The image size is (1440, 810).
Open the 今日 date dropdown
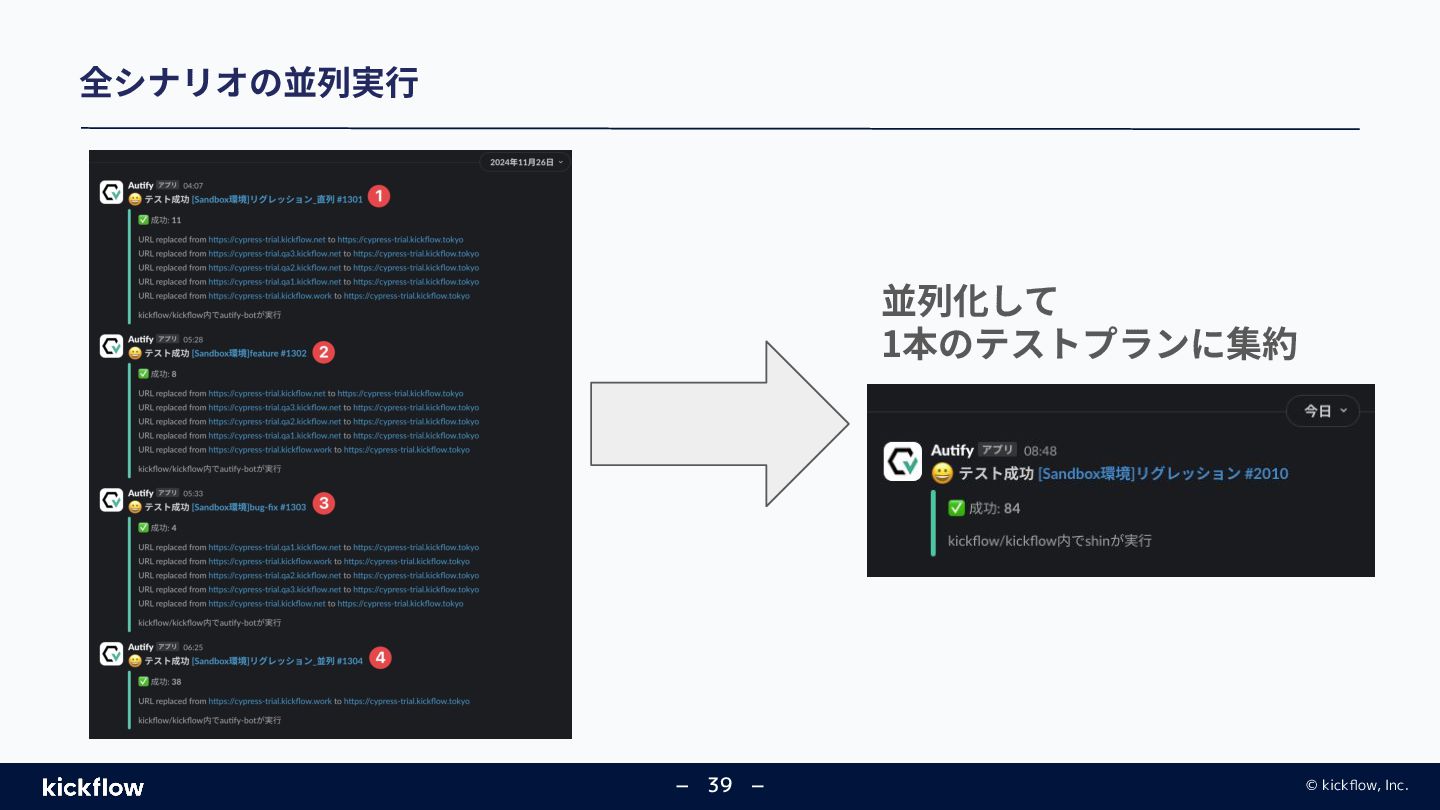1323,411
